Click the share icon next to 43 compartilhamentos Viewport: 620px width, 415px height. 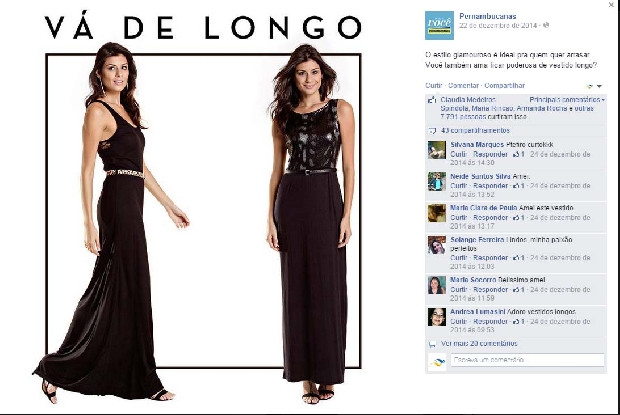(x=432, y=131)
